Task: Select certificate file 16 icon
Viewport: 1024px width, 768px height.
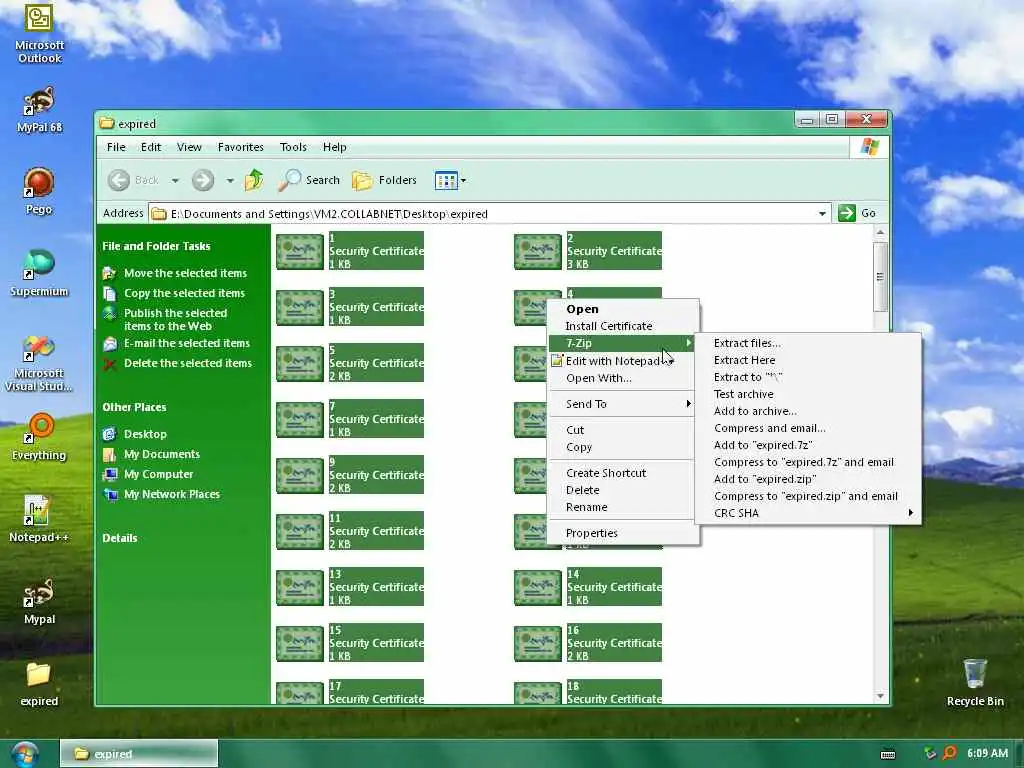Action: (x=537, y=643)
